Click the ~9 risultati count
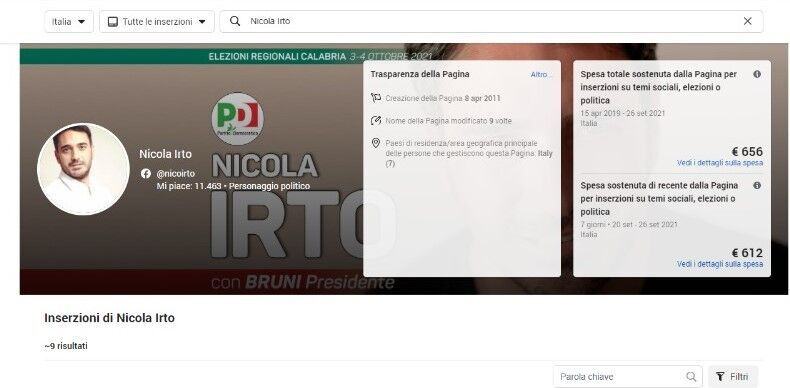Viewport: 790px width, 388px height. pyautogui.click(x=66, y=346)
